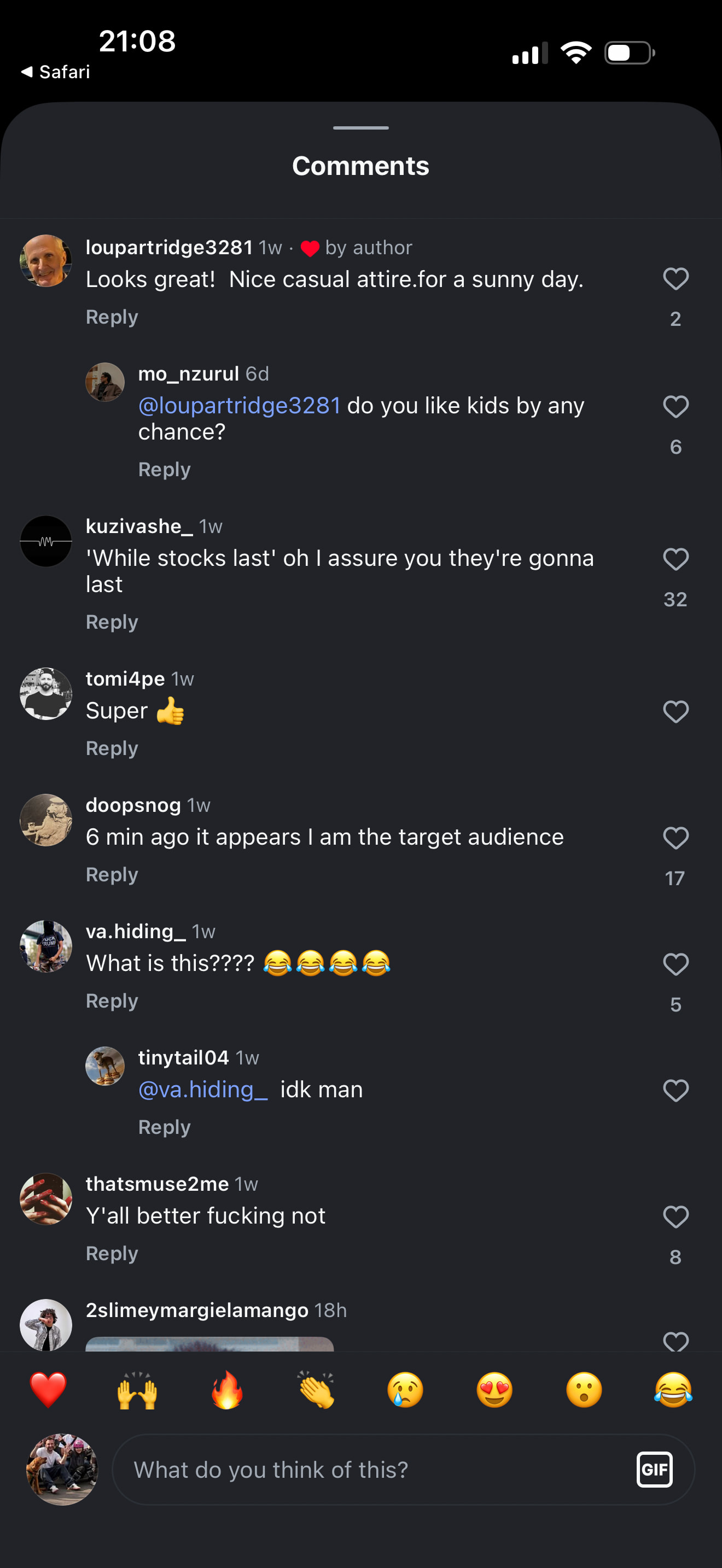
Task: Open the @loupartridge3281 mention link
Action: [239, 405]
